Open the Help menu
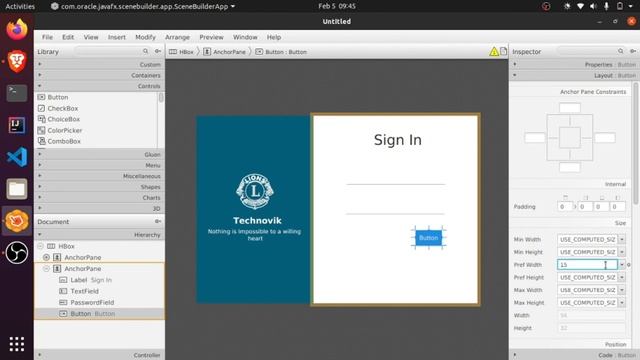This screenshot has width=640, height=360. [x=274, y=37]
